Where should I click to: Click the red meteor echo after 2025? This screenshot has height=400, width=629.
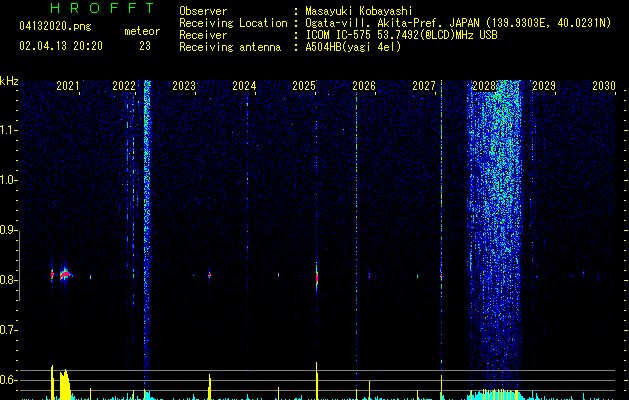(x=317, y=277)
